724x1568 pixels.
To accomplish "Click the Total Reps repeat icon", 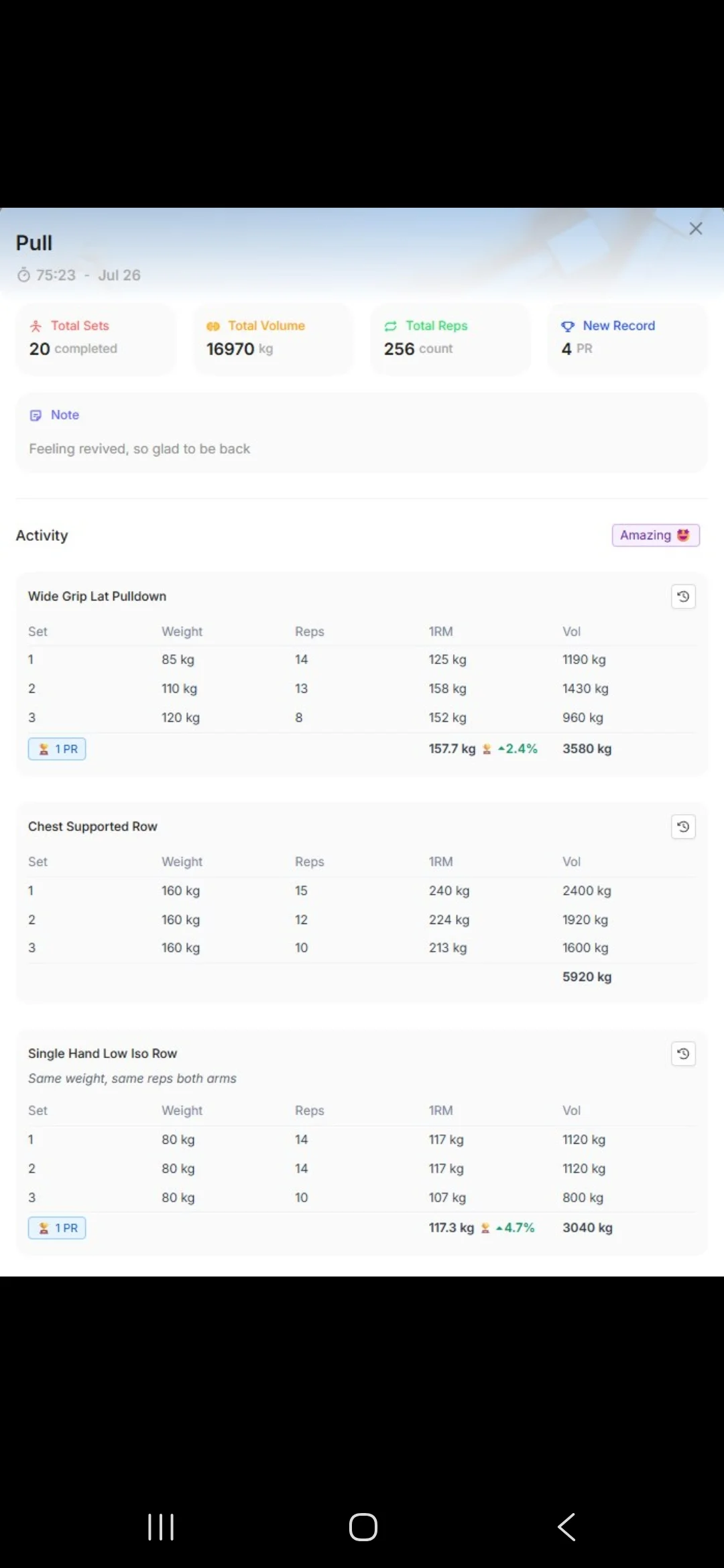I will [391, 326].
